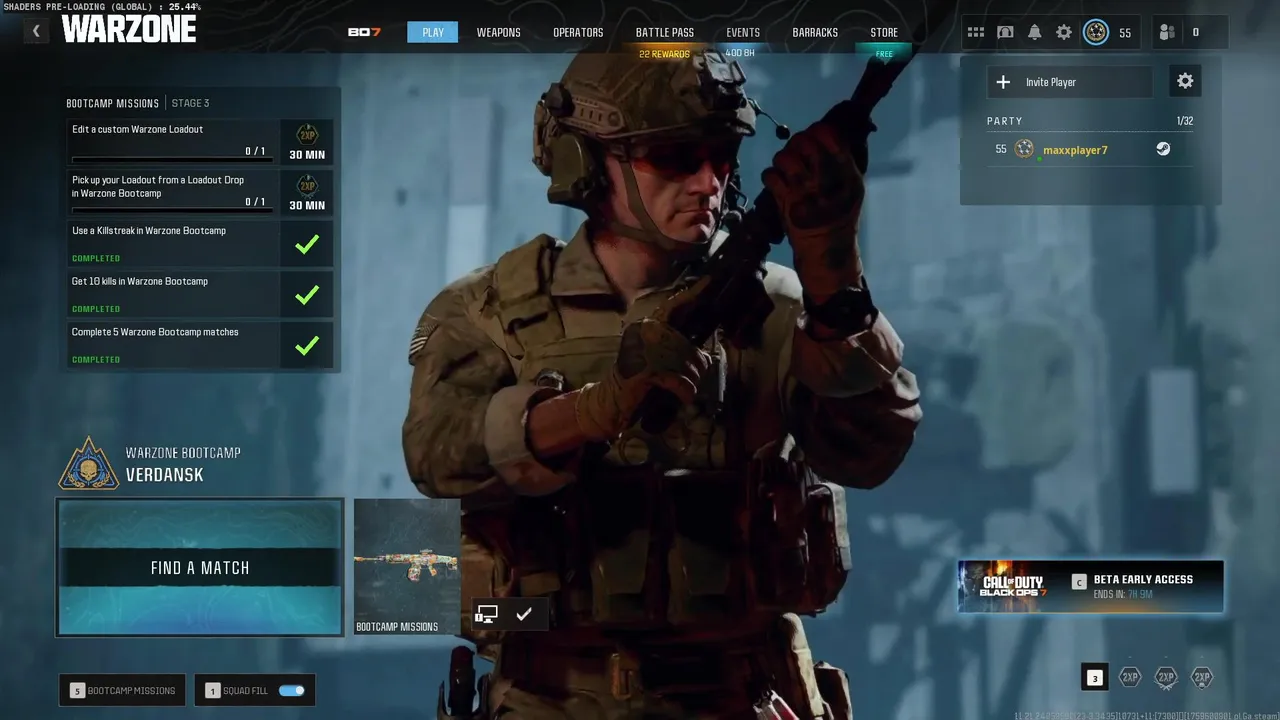1280x720 pixels.
Task: Click the Steam platform icon for maxxplayer7
Action: pos(1163,149)
